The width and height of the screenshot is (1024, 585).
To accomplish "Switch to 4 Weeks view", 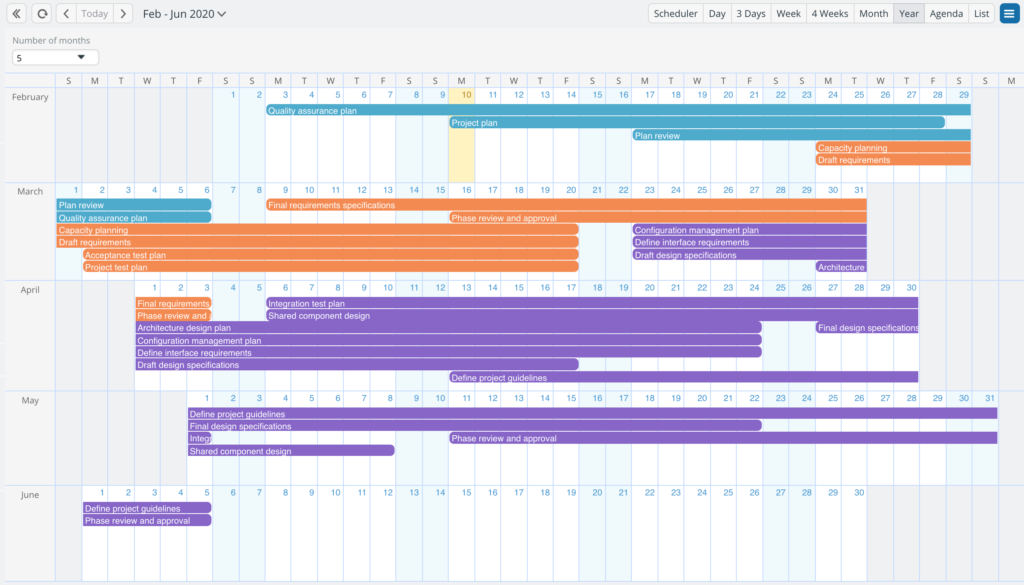I will [829, 14].
